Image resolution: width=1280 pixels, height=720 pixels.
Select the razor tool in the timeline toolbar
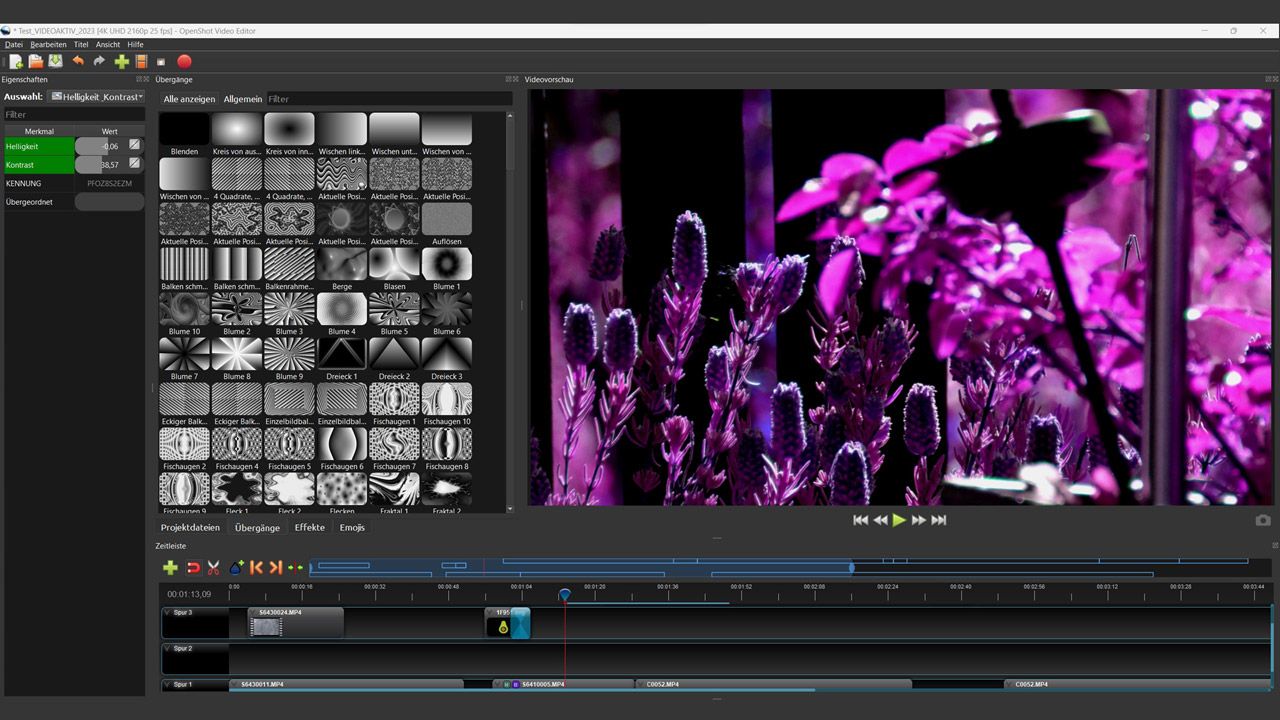tap(214, 567)
